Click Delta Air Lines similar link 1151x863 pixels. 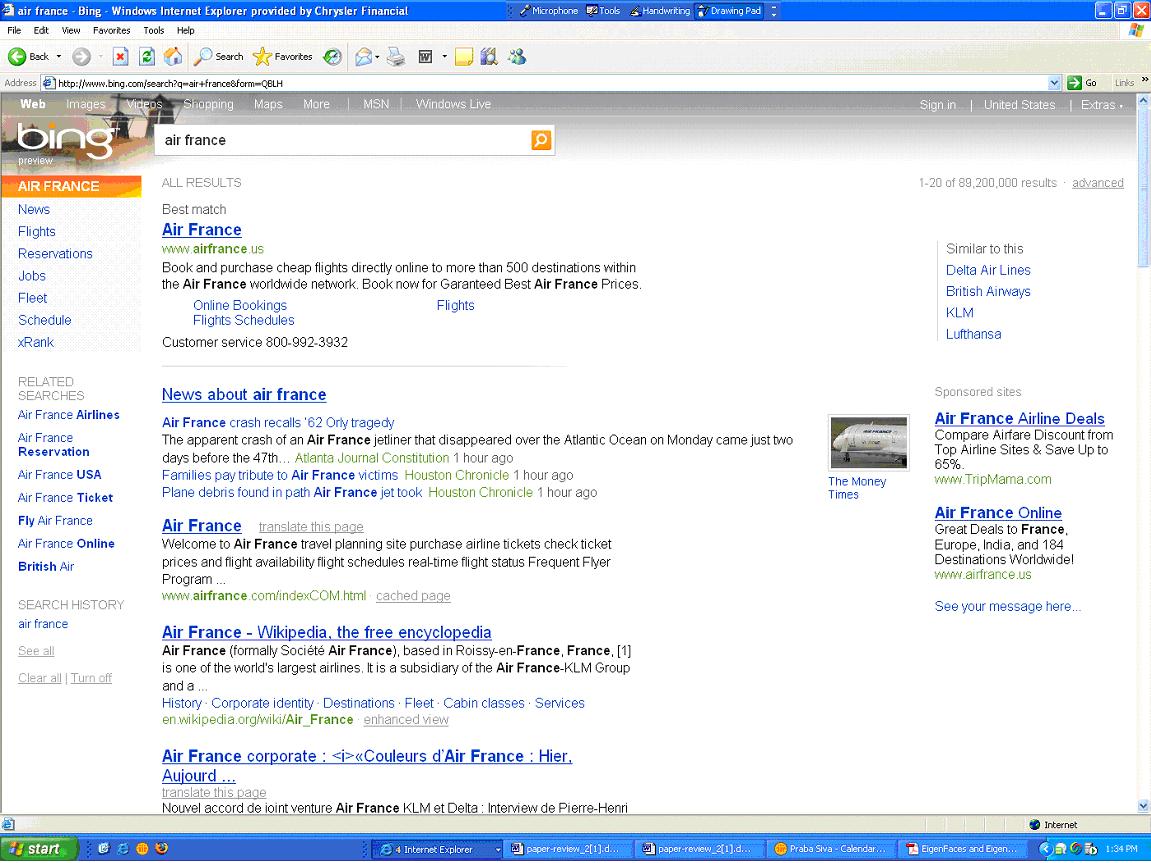[988, 270]
